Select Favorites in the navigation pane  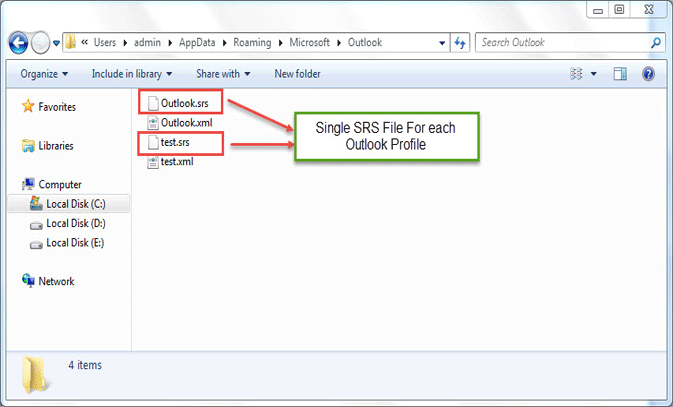[x=57, y=106]
